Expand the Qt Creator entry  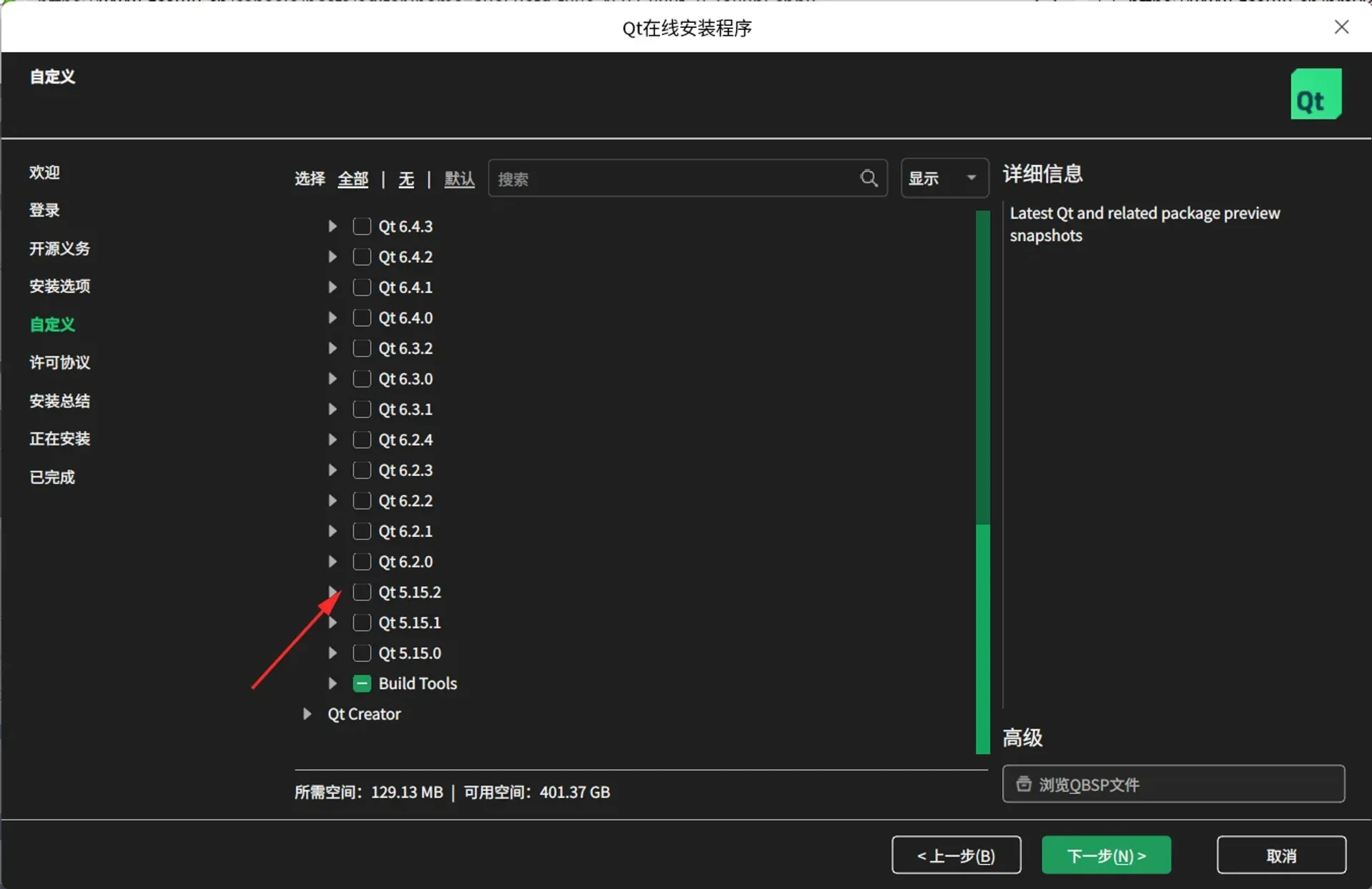pos(307,714)
